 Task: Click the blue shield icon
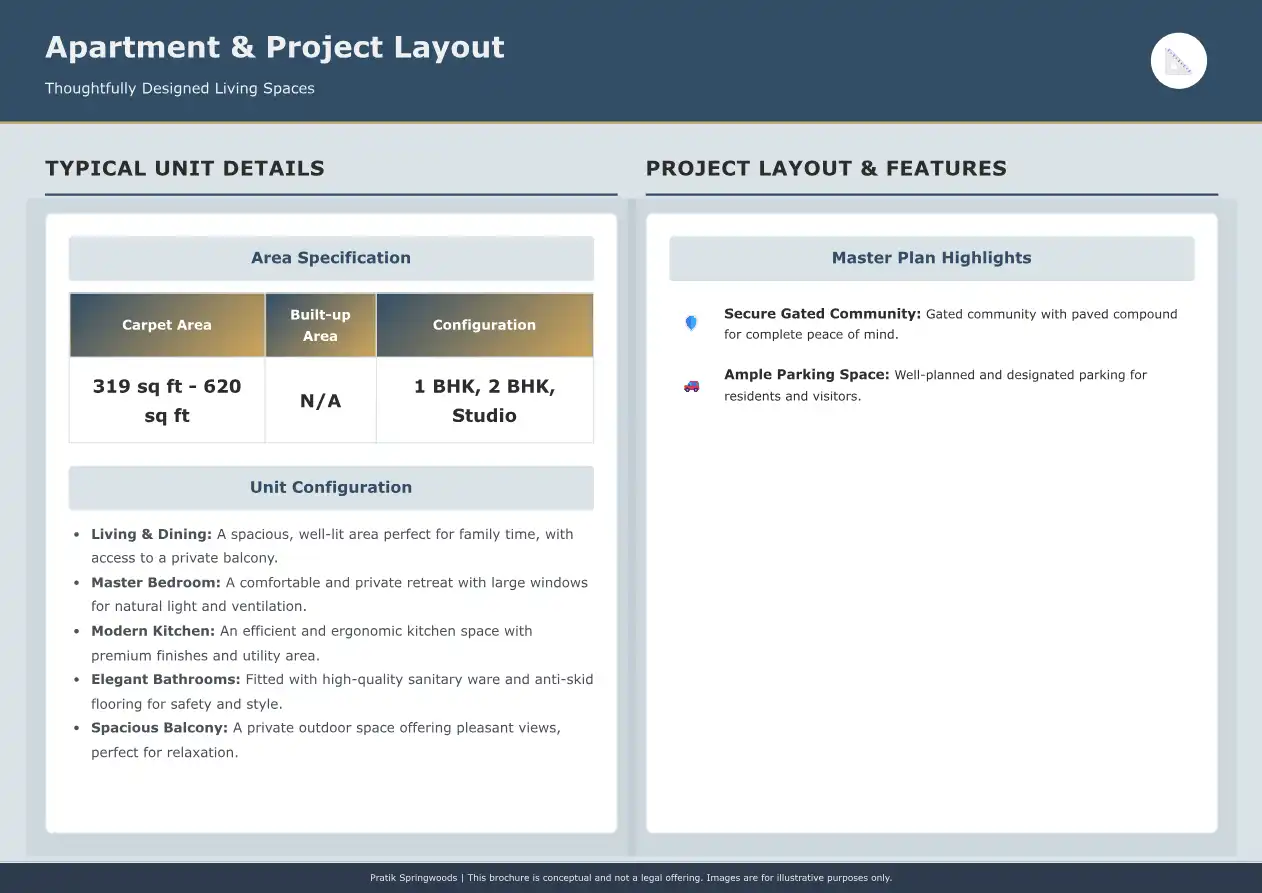[x=691, y=323]
